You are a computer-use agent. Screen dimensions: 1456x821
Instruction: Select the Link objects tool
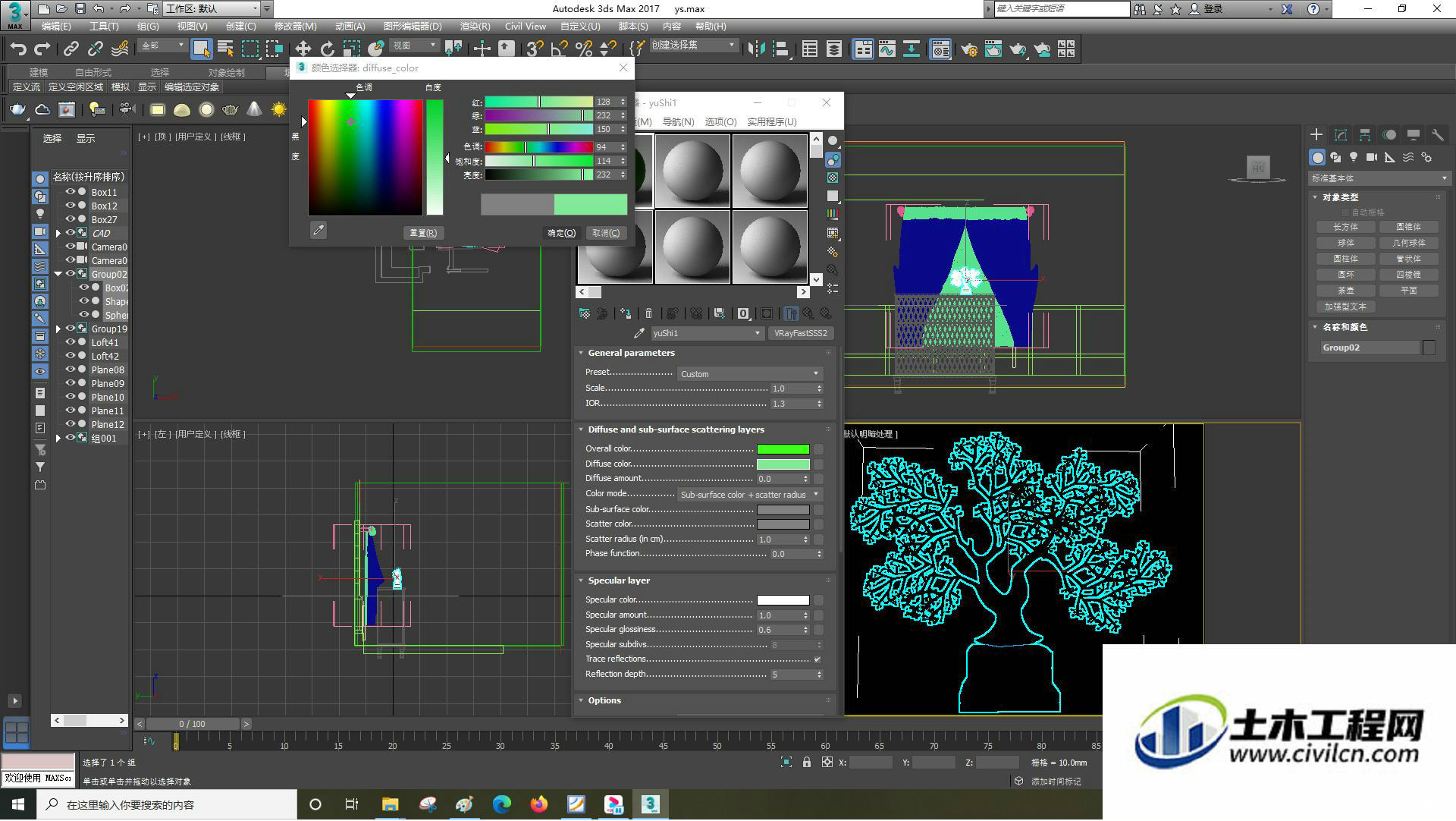[x=71, y=49]
